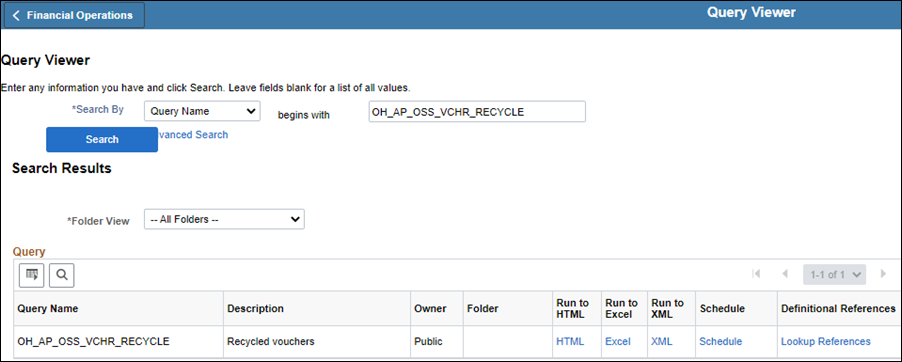Click the Owner column header

[x=430, y=308]
